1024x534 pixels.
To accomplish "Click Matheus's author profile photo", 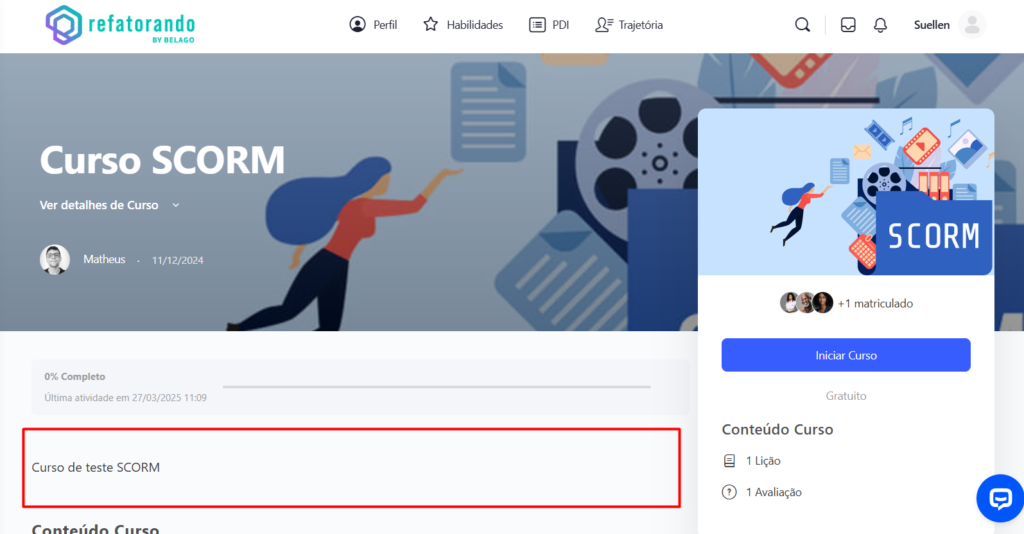I will pyautogui.click(x=55, y=260).
